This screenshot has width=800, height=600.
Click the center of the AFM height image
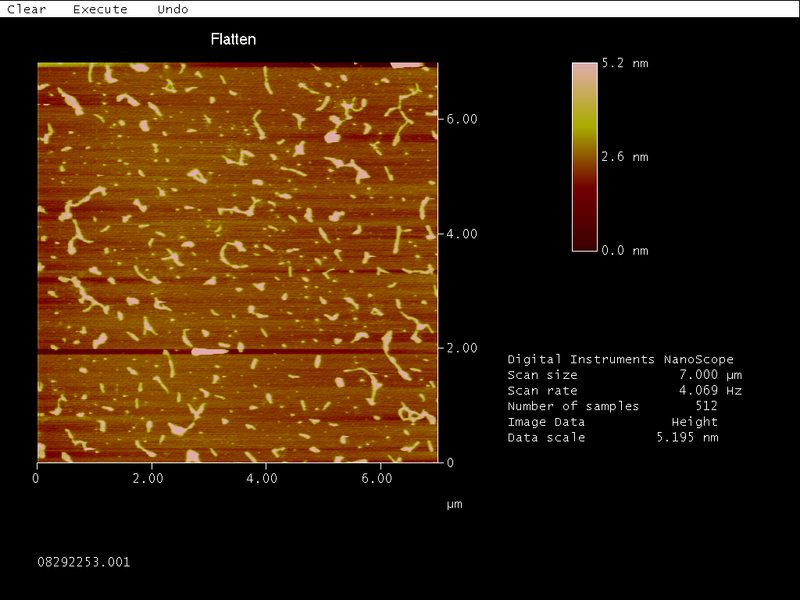[238, 264]
